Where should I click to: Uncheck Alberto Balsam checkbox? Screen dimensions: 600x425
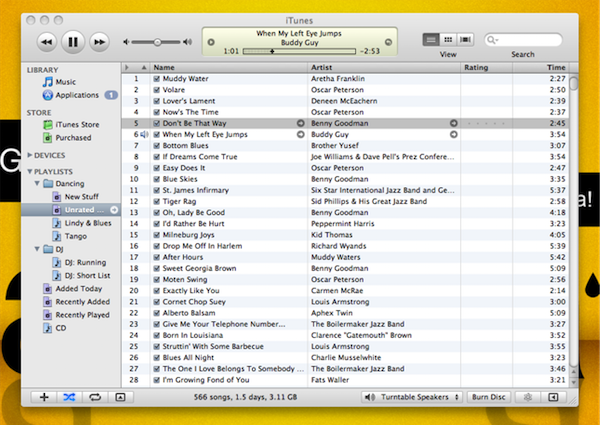point(157,313)
